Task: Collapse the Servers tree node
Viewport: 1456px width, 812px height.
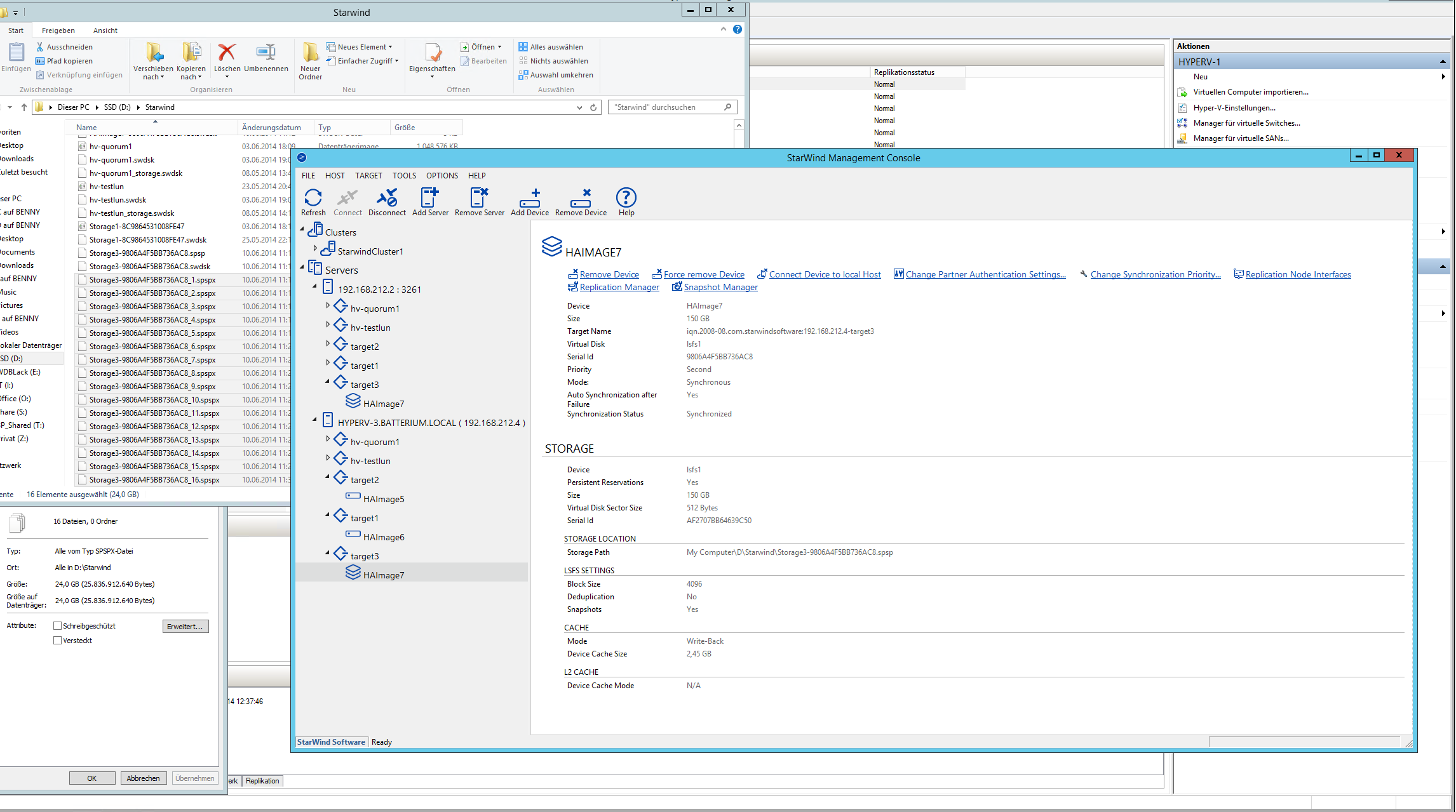Action: (x=302, y=267)
